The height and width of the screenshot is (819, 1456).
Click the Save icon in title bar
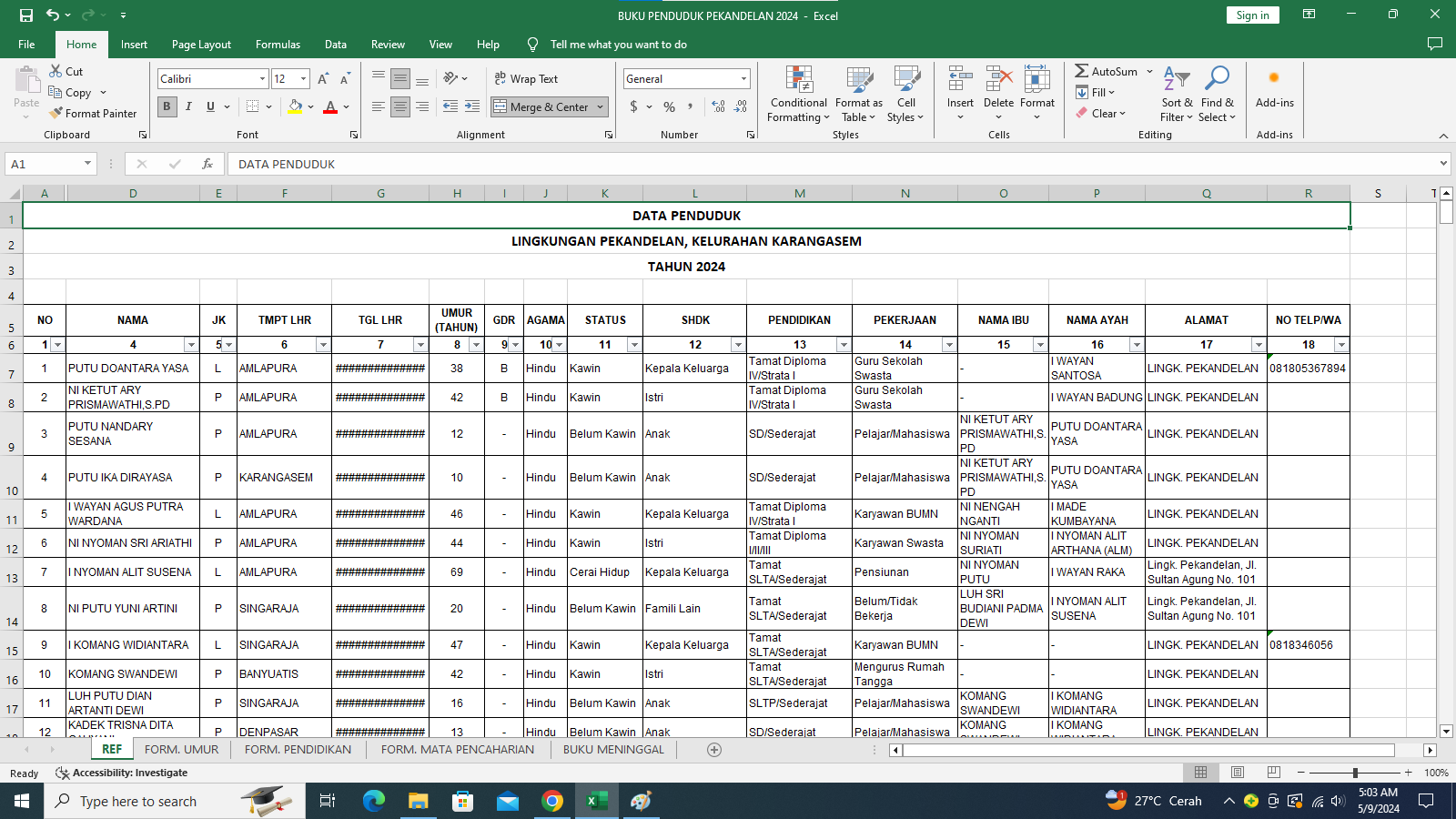tap(26, 15)
